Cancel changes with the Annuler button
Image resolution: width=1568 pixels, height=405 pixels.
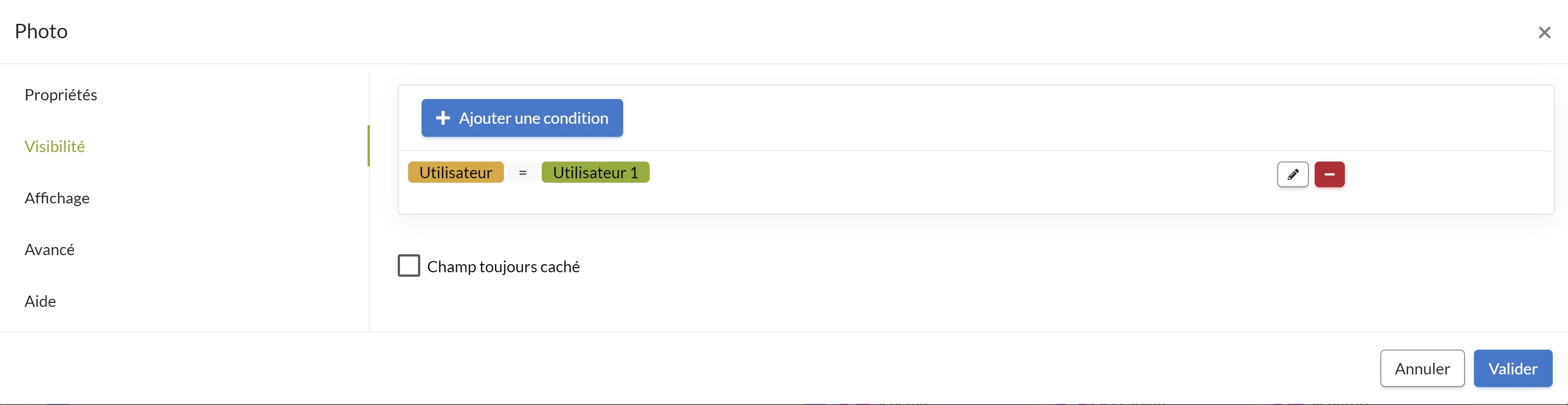pos(1422,369)
